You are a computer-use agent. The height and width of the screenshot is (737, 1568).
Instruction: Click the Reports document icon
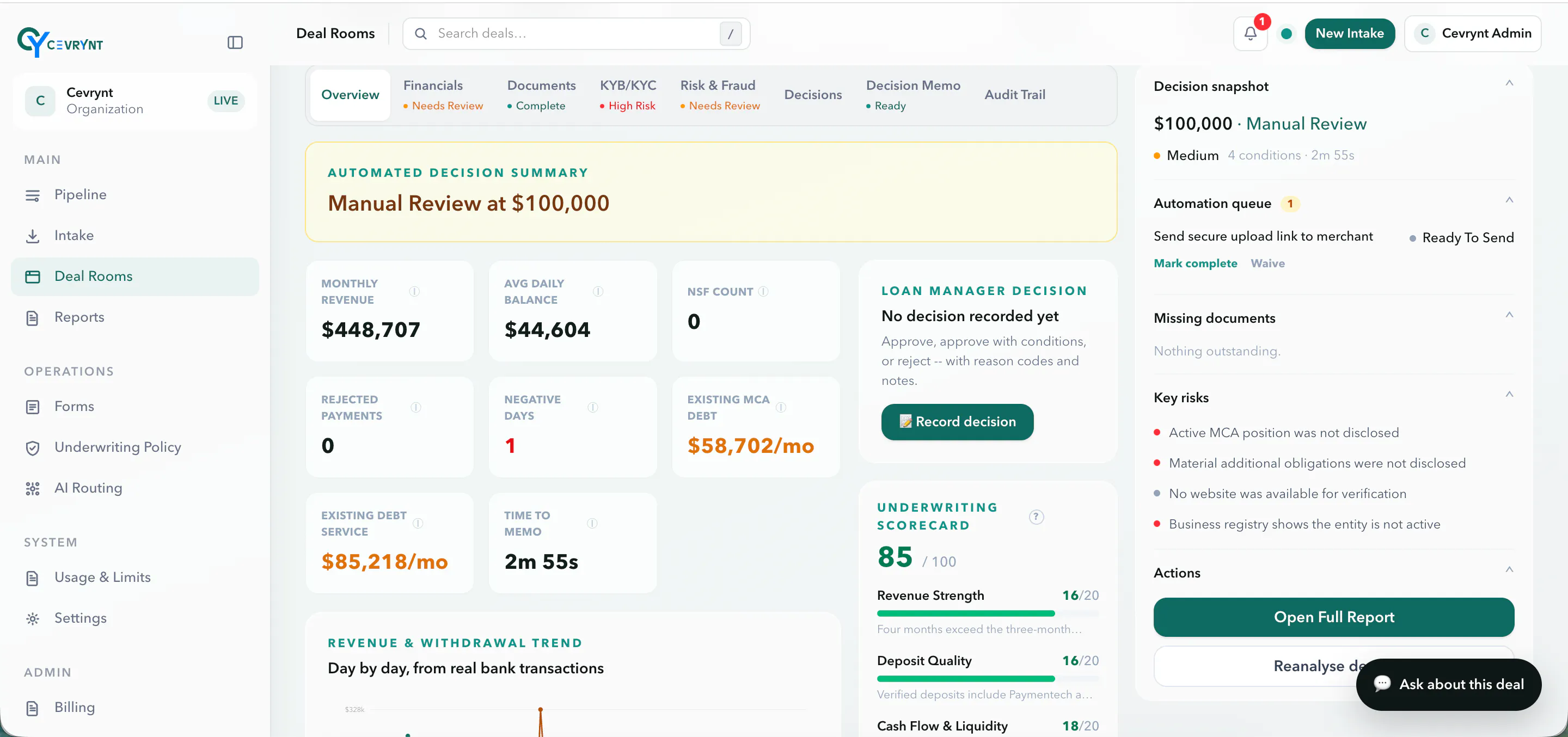[x=33, y=318]
